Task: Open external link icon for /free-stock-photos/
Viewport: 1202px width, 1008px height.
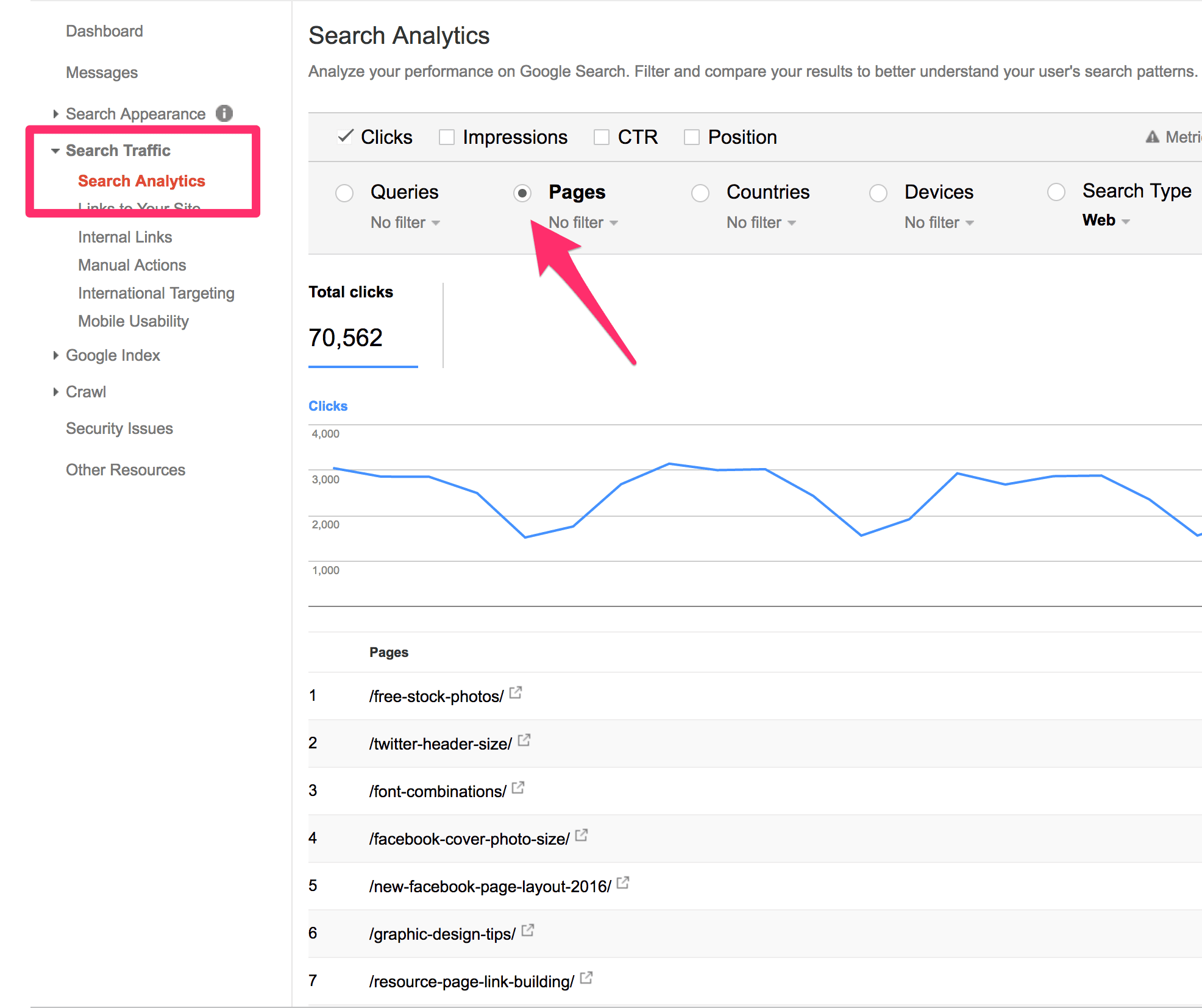Action: [516, 693]
